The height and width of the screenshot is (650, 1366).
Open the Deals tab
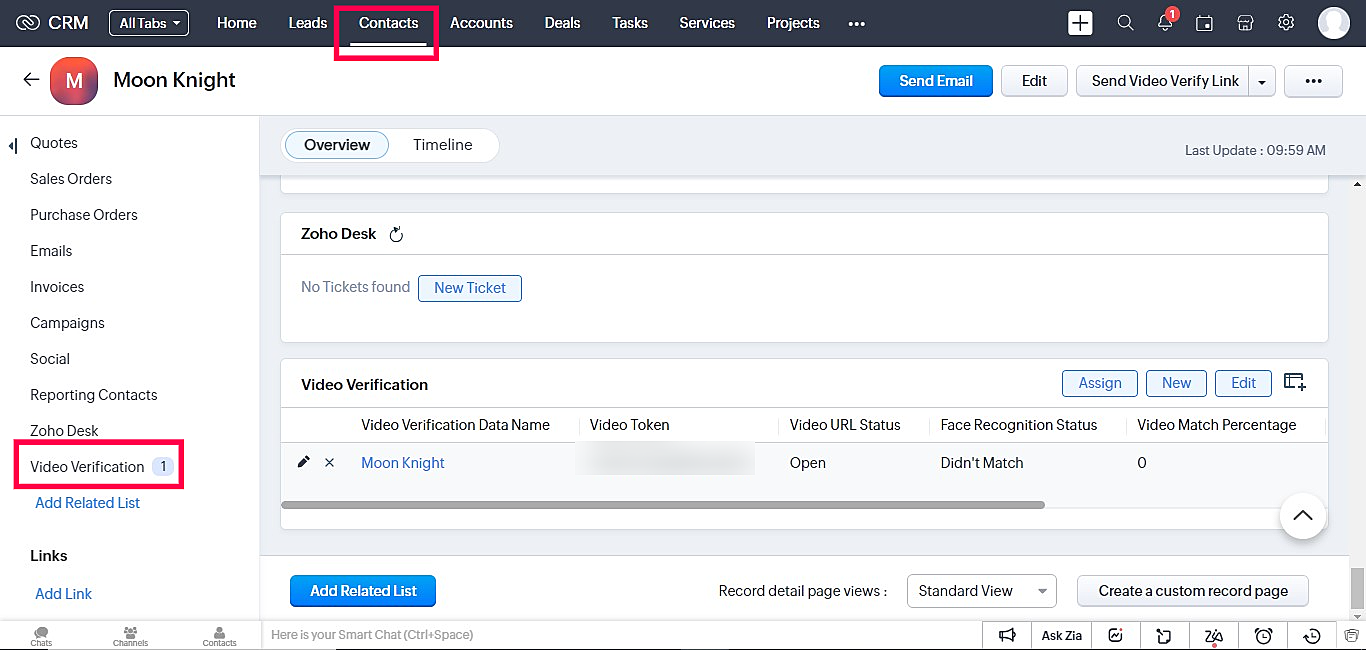[x=562, y=23]
